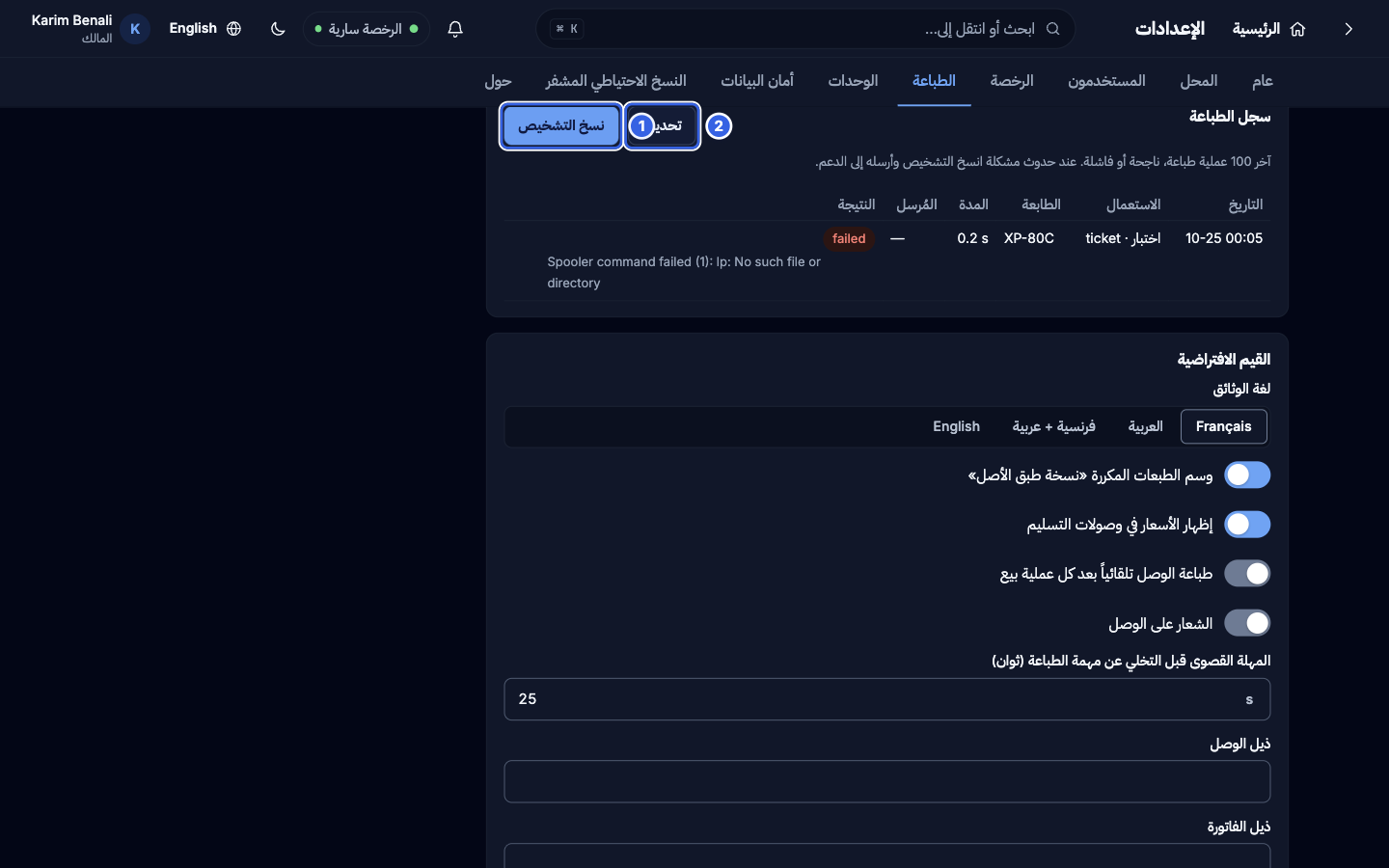Click the Karim Benali user name
Screen dimensions: 1389x868
tap(71, 20)
